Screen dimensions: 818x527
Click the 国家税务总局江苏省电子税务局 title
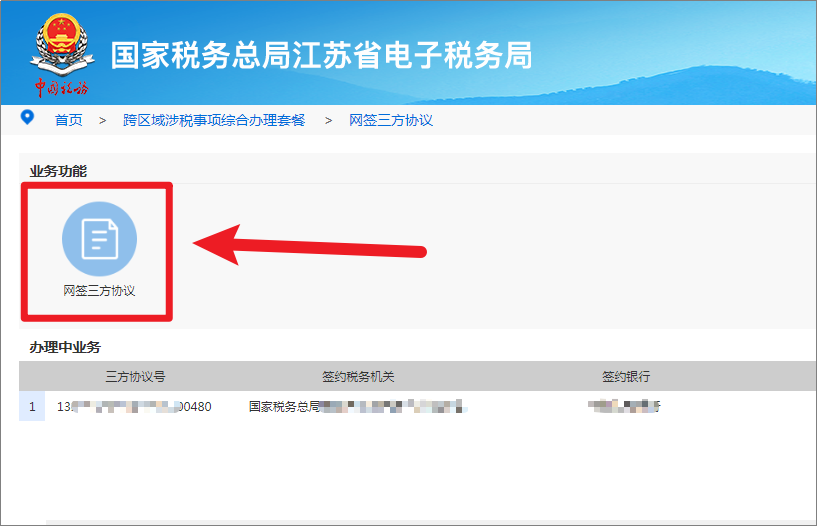[321, 55]
